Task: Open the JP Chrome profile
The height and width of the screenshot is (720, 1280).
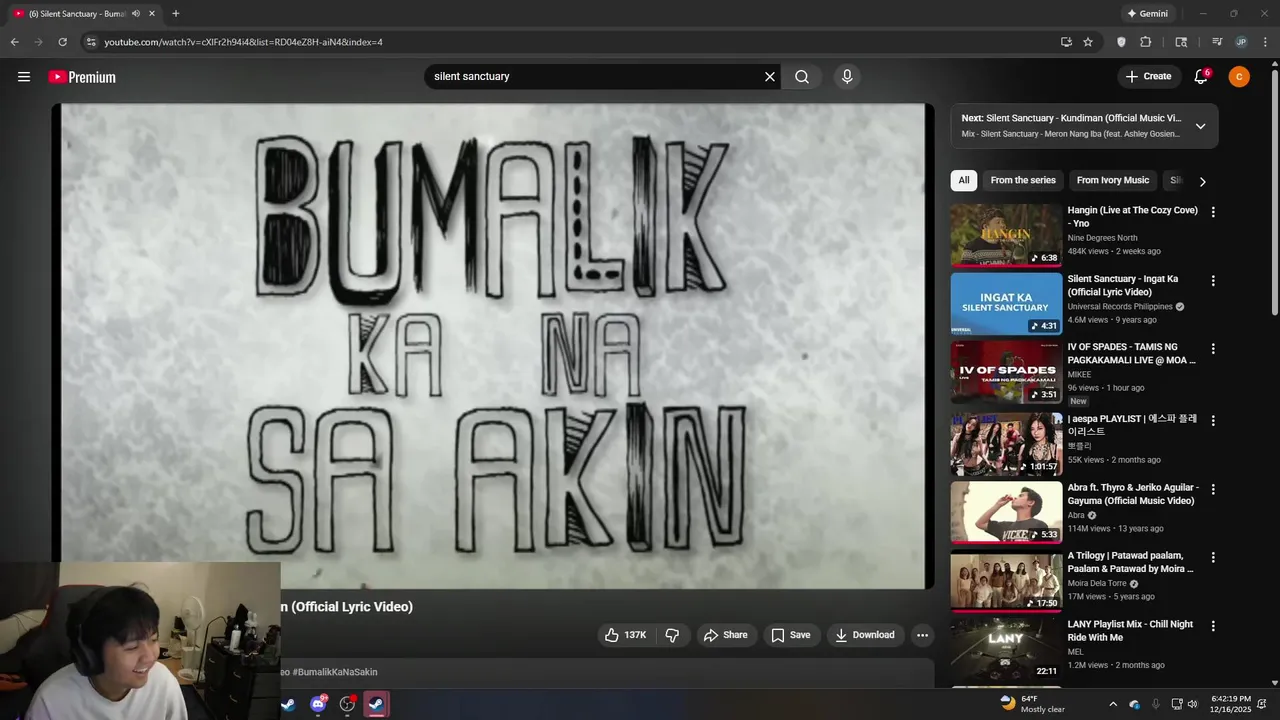Action: [1241, 42]
